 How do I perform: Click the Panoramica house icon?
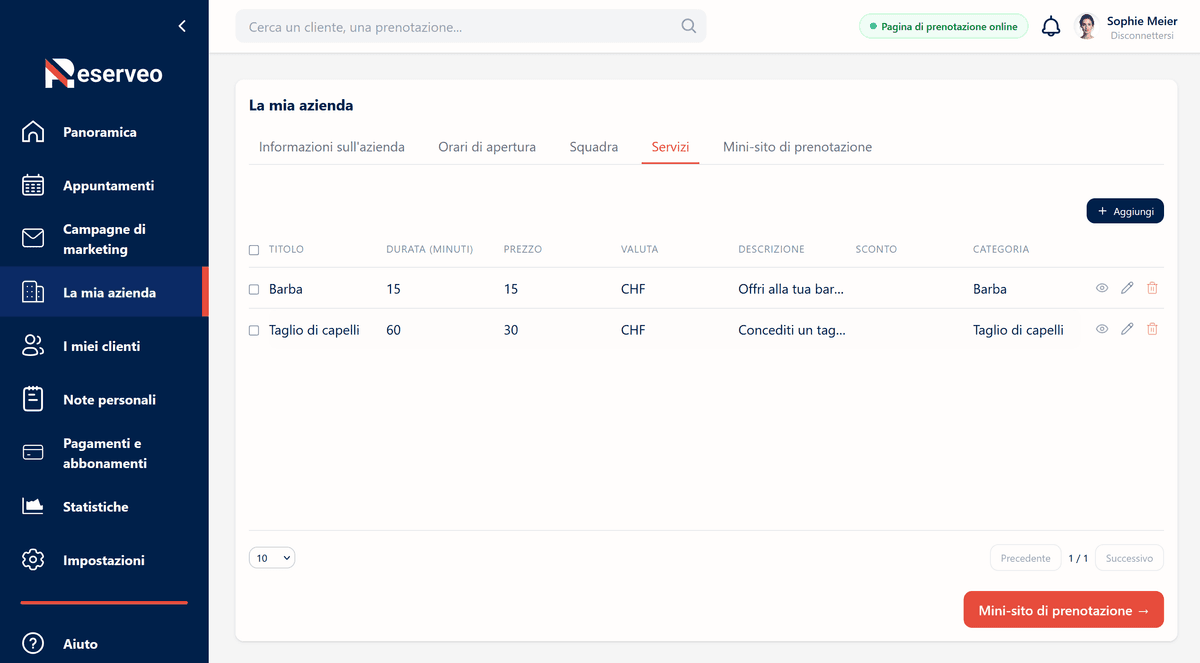(33, 132)
